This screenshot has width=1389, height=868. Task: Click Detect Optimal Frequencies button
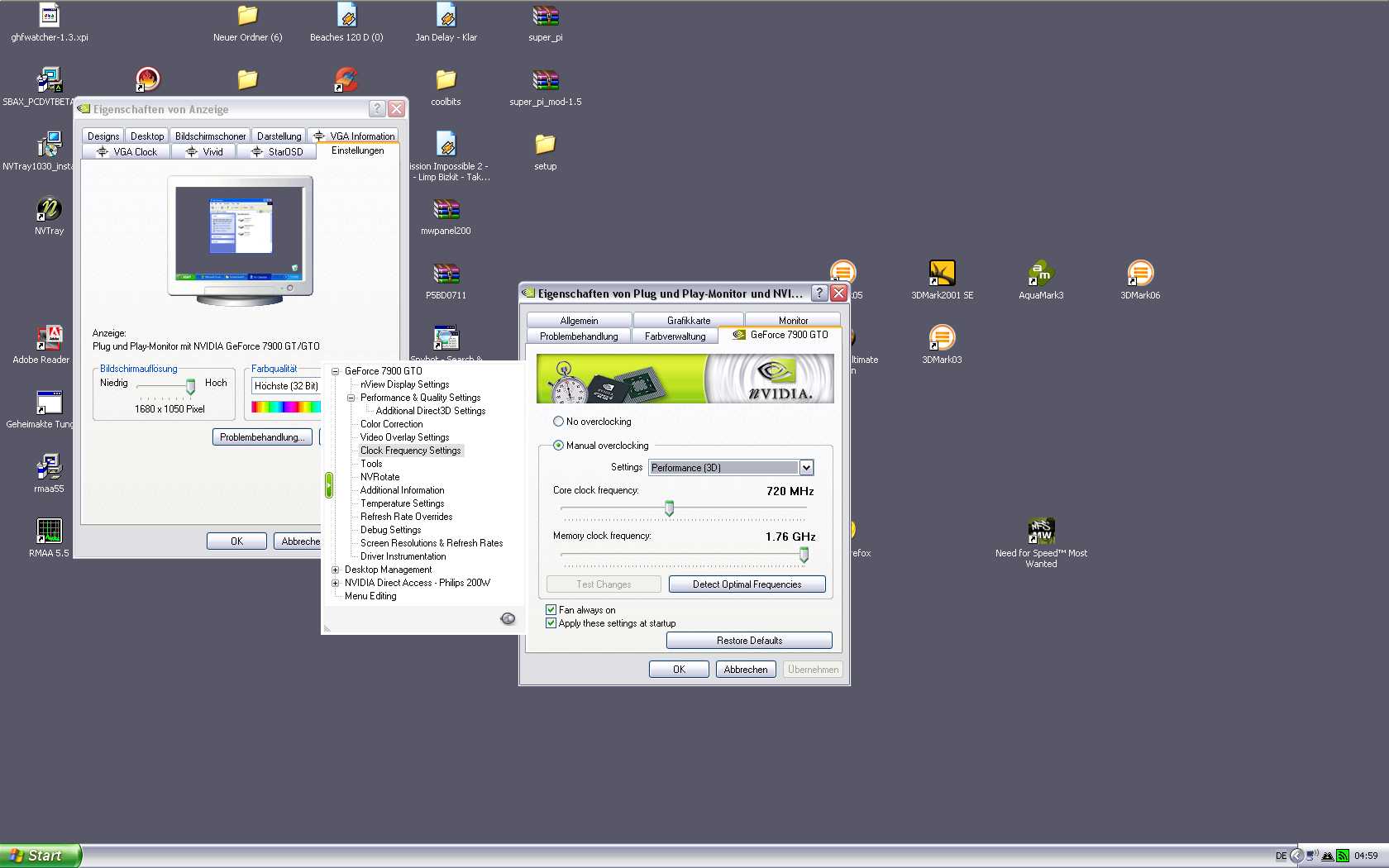(747, 584)
